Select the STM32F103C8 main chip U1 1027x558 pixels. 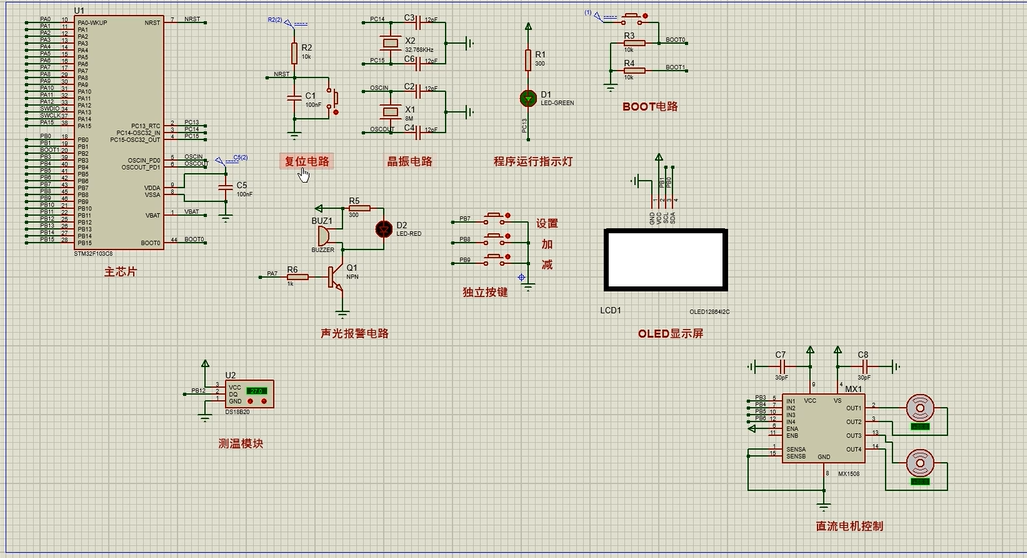point(119,133)
